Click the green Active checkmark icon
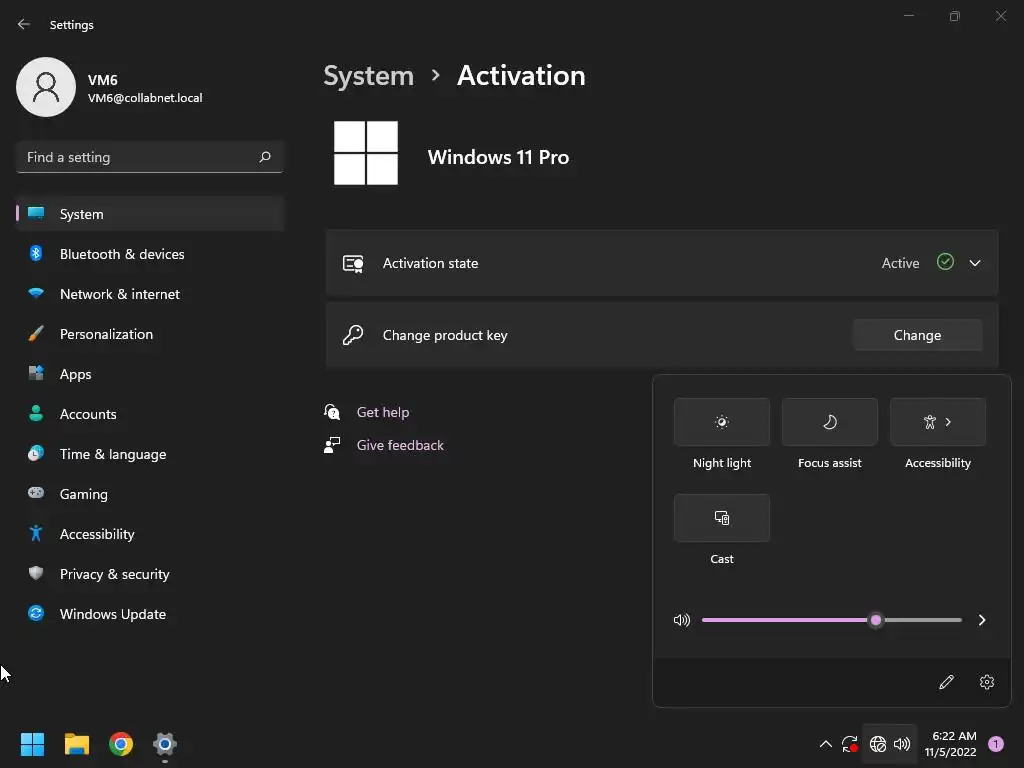Viewport: 1024px width, 768px height. [945, 262]
